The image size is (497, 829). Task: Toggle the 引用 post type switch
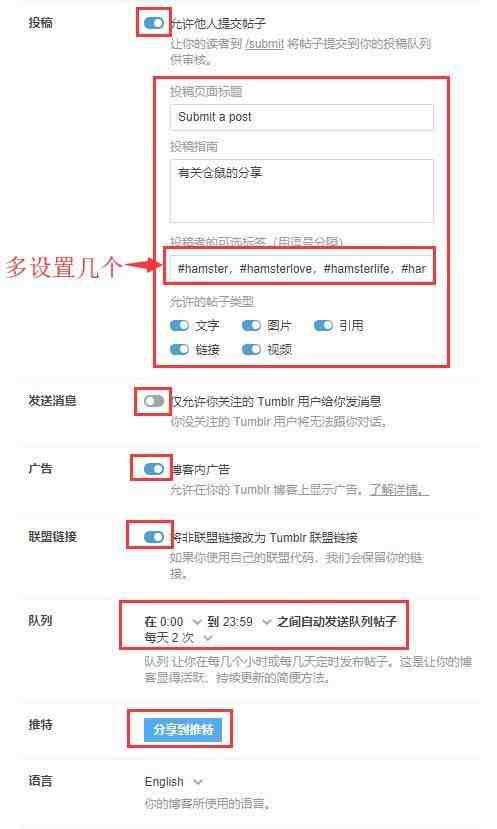tap(323, 326)
